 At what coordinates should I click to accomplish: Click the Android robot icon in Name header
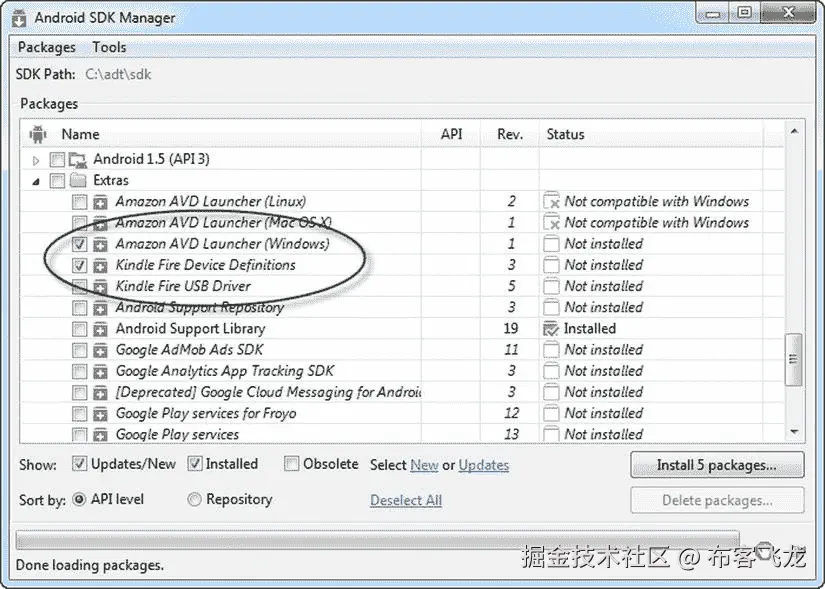[38, 134]
